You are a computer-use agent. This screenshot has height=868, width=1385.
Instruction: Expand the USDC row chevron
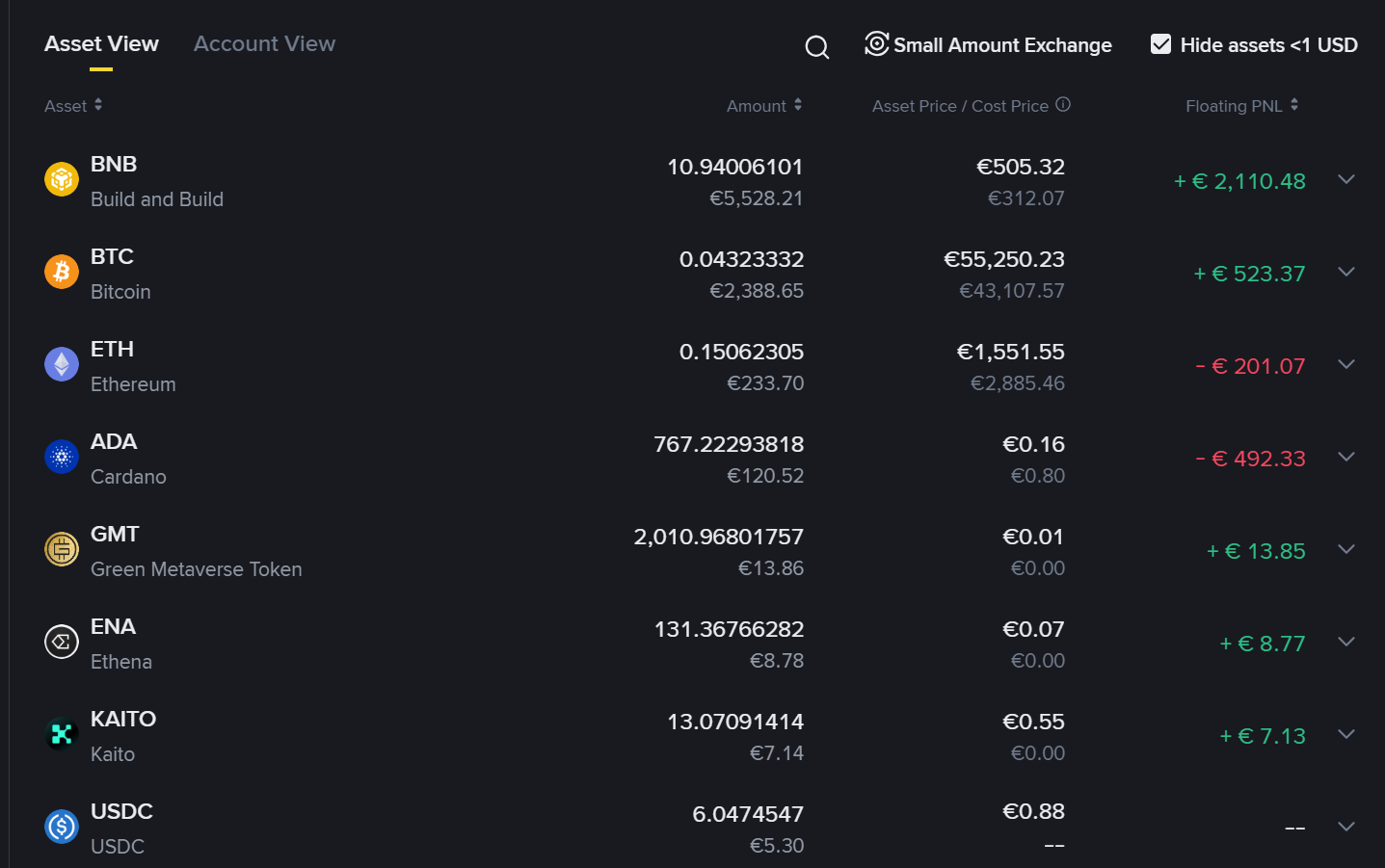tap(1346, 827)
